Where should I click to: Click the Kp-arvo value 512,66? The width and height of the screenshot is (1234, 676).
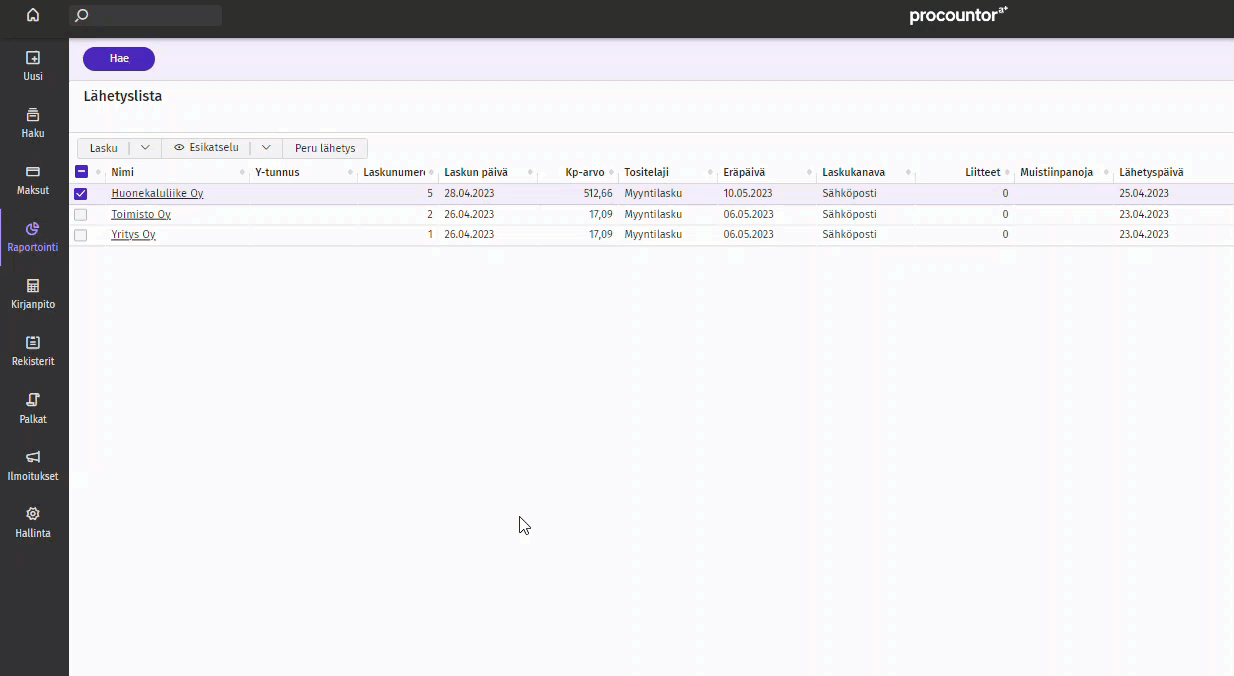[598, 194]
